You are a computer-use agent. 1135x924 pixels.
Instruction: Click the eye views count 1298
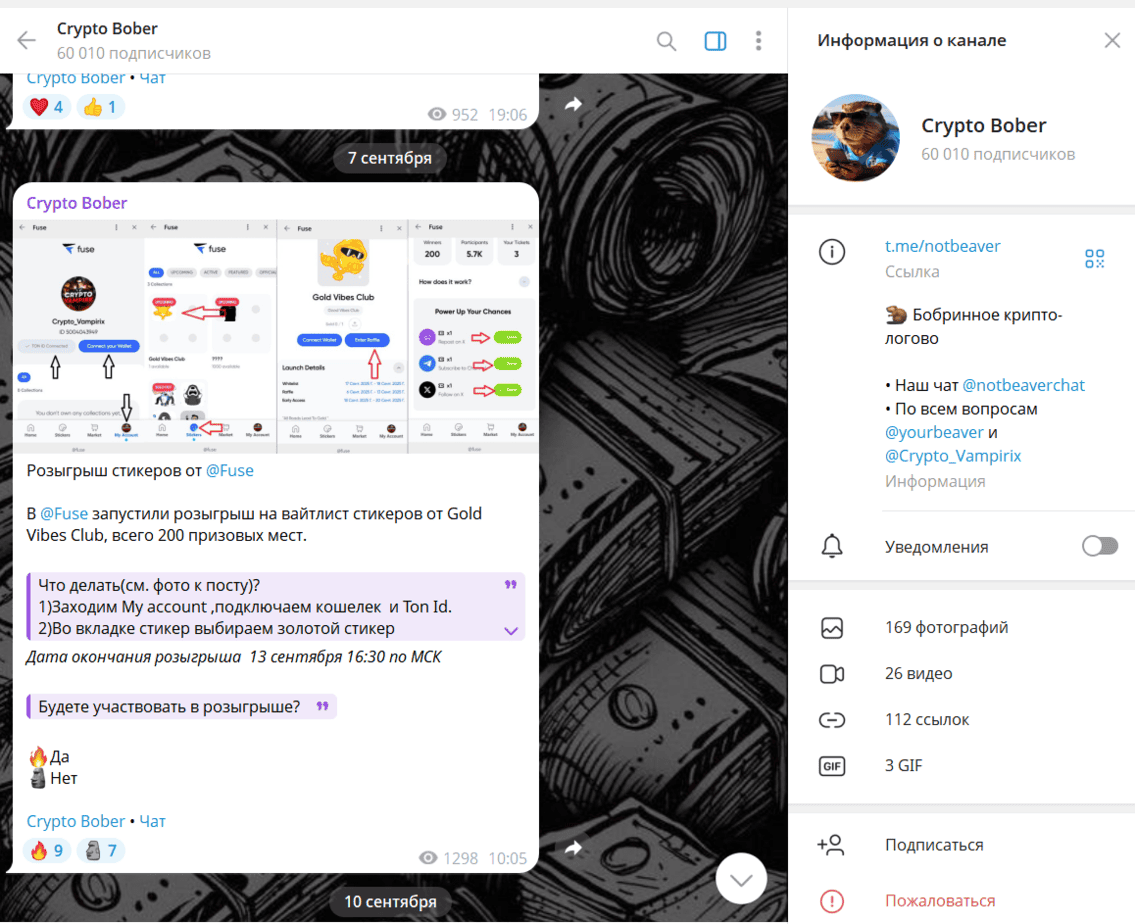pyautogui.click(x=448, y=858)
